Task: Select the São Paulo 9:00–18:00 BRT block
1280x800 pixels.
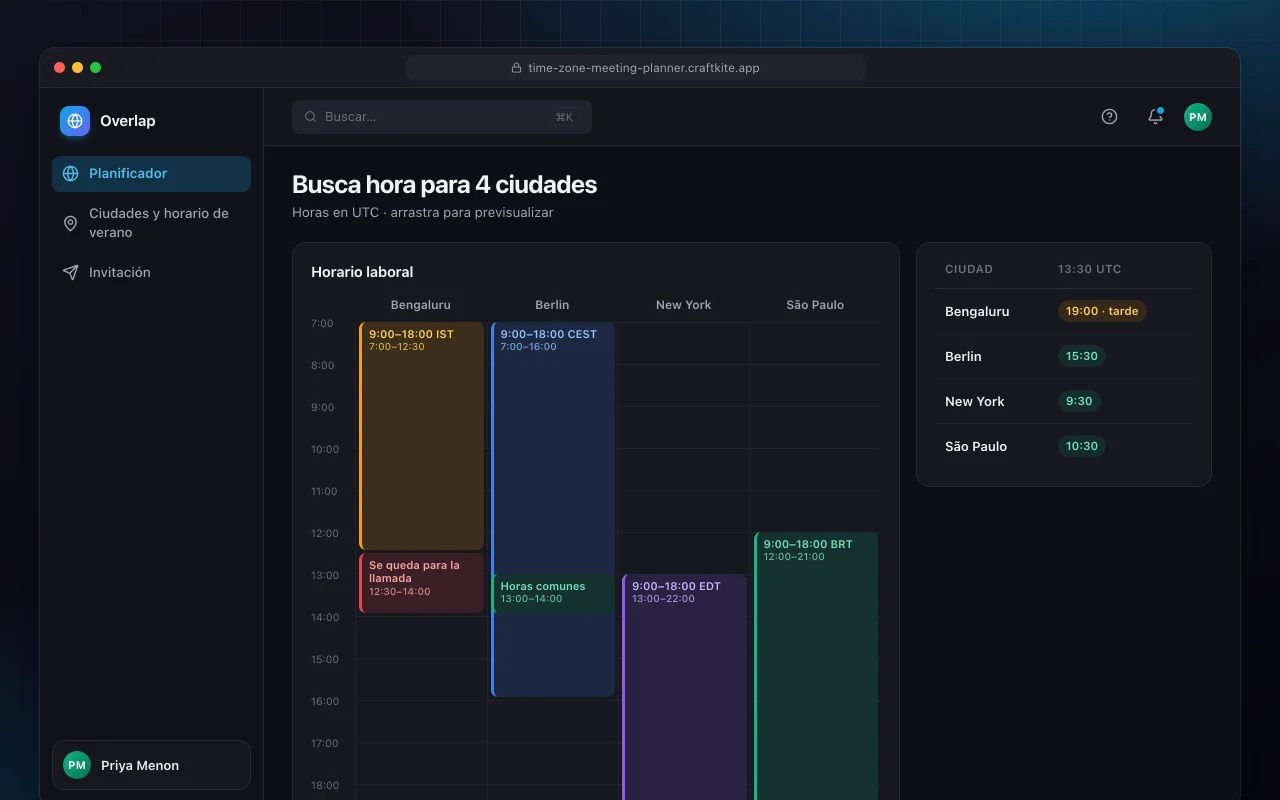Action: 816,666
